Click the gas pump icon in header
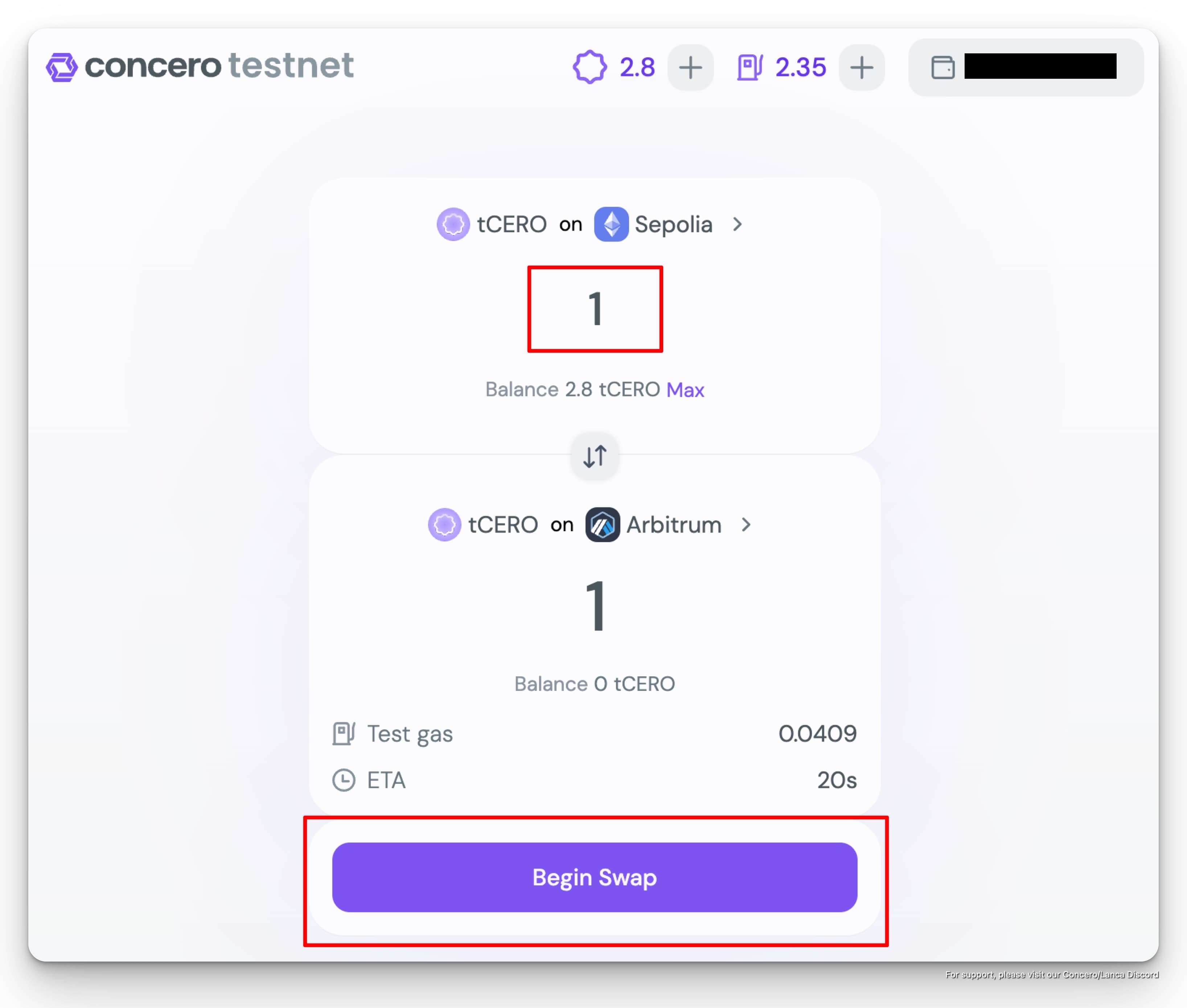 [749, 67]
